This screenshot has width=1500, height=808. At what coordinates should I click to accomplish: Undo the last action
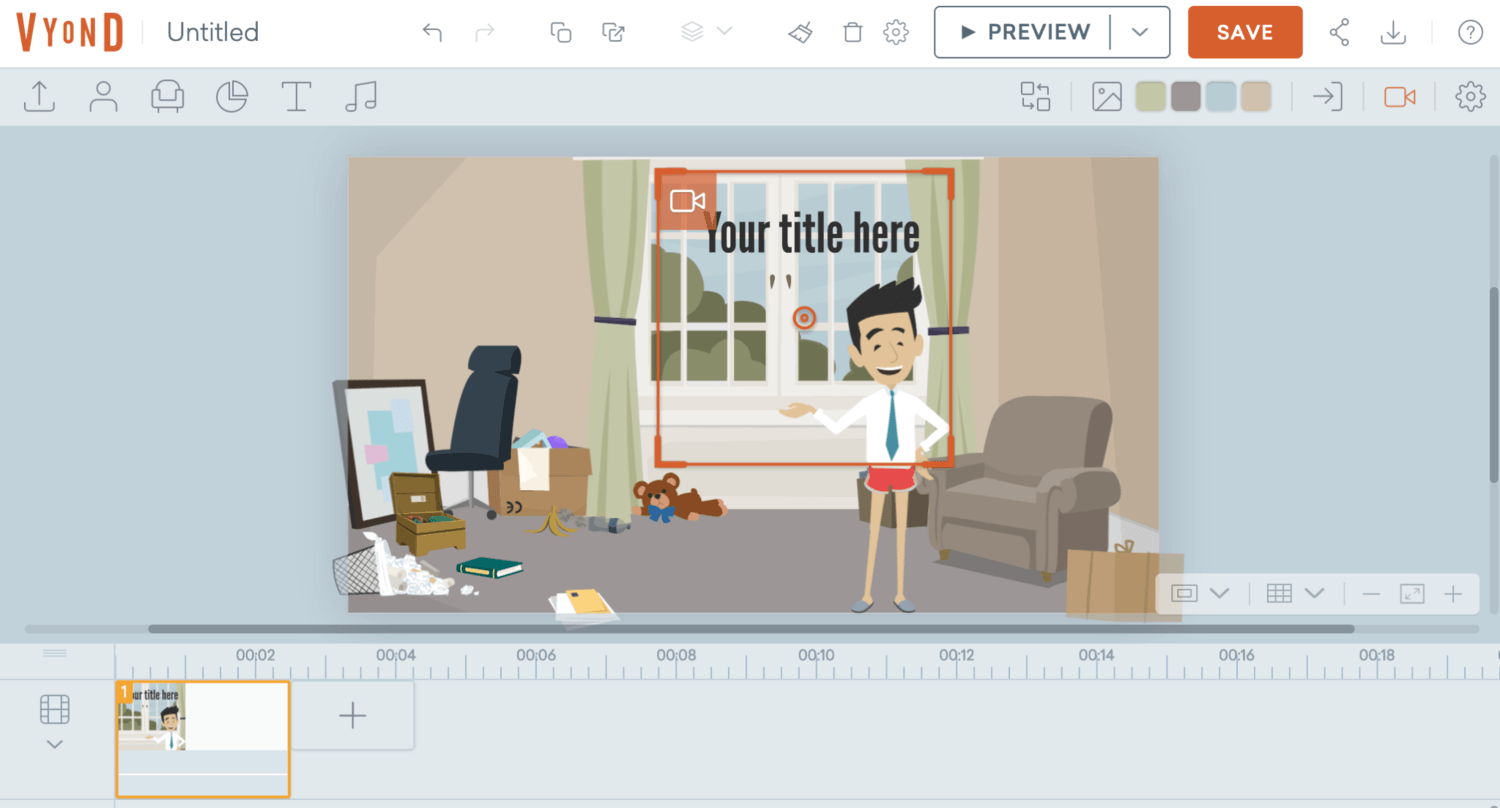[432, 32]
